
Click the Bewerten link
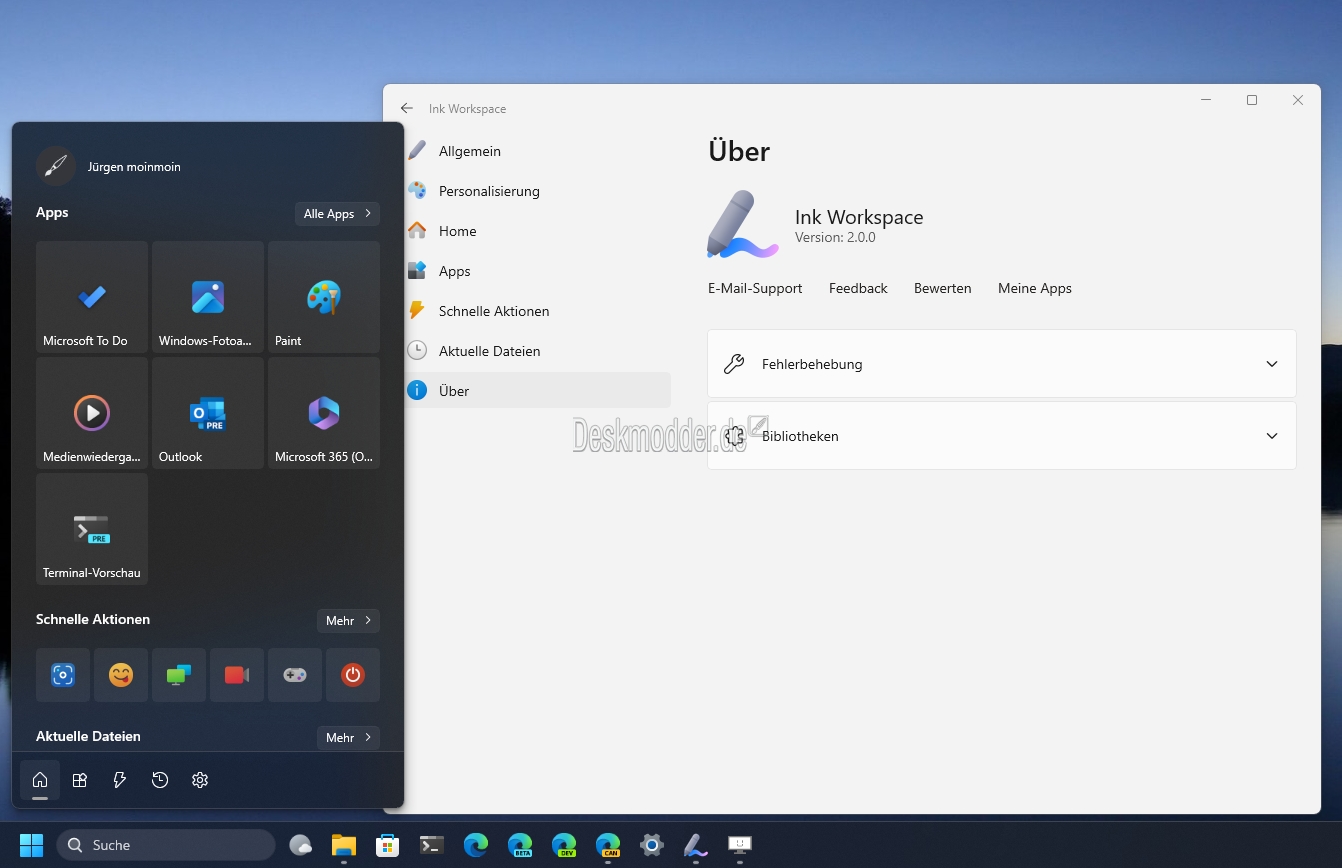pos(943,288)
